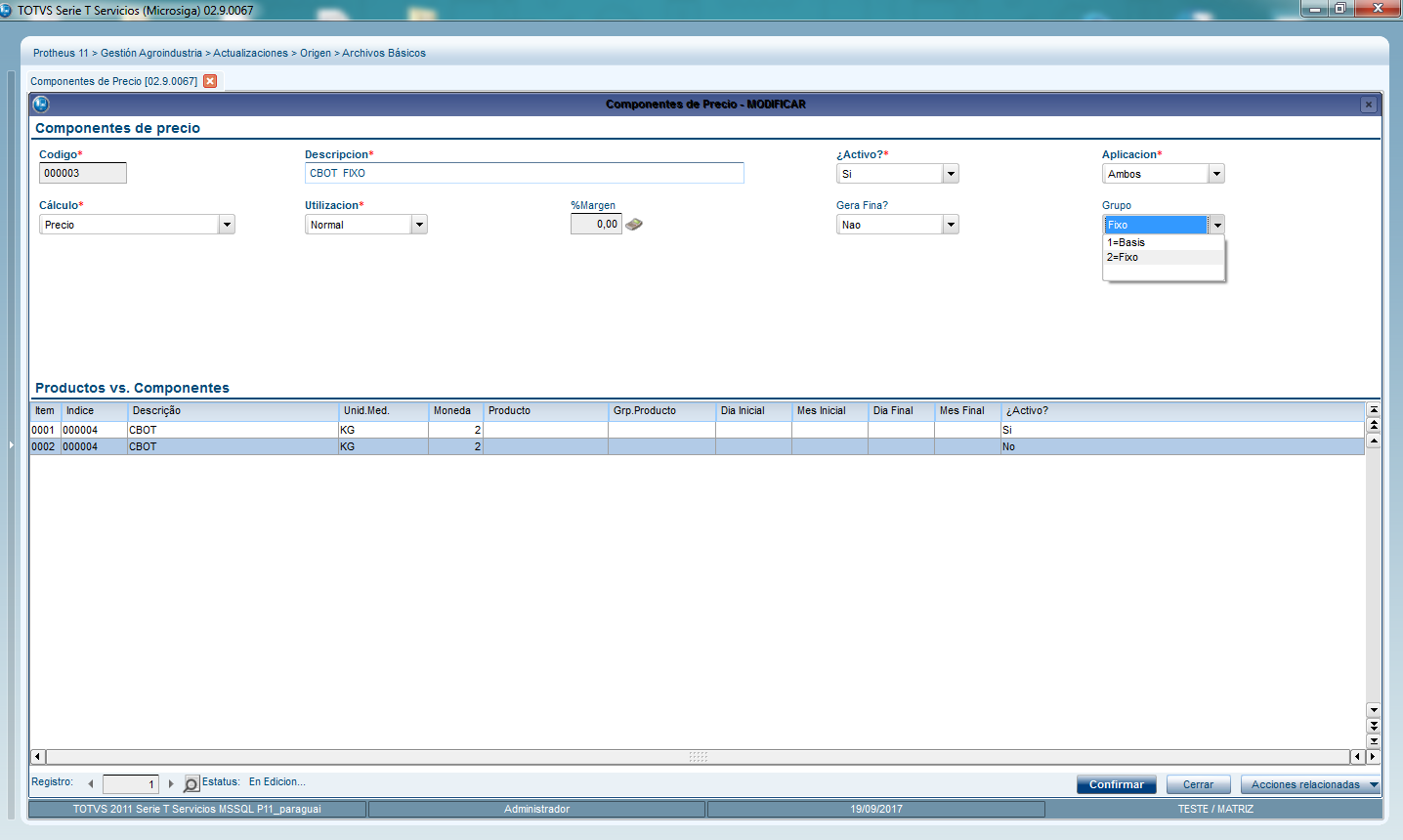Click the %Margen value field
Viewport: 1403px width, 840px height.
596,224
